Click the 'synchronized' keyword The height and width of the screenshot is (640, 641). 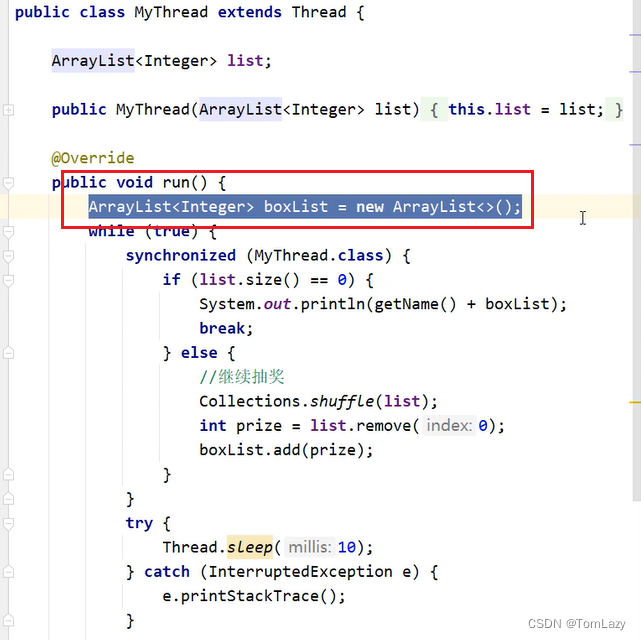tap(181, 255)
